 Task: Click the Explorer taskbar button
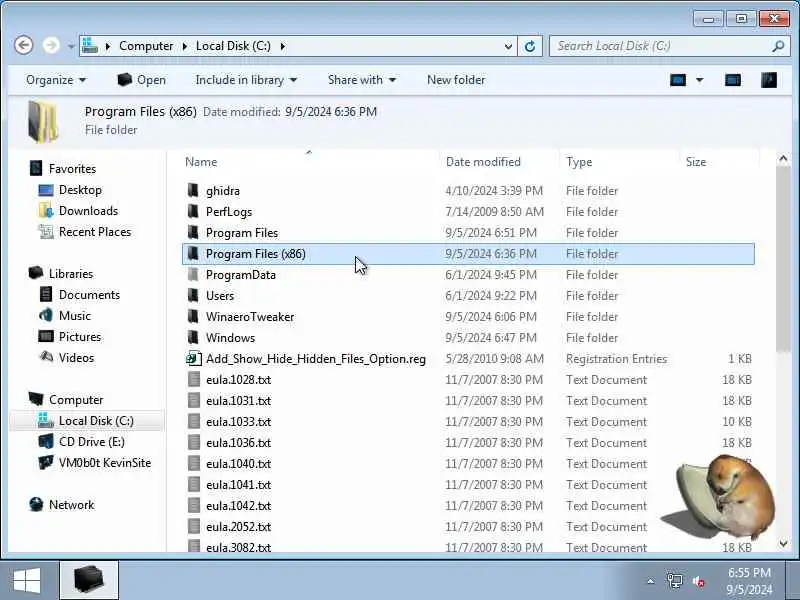tap(89, 580)
